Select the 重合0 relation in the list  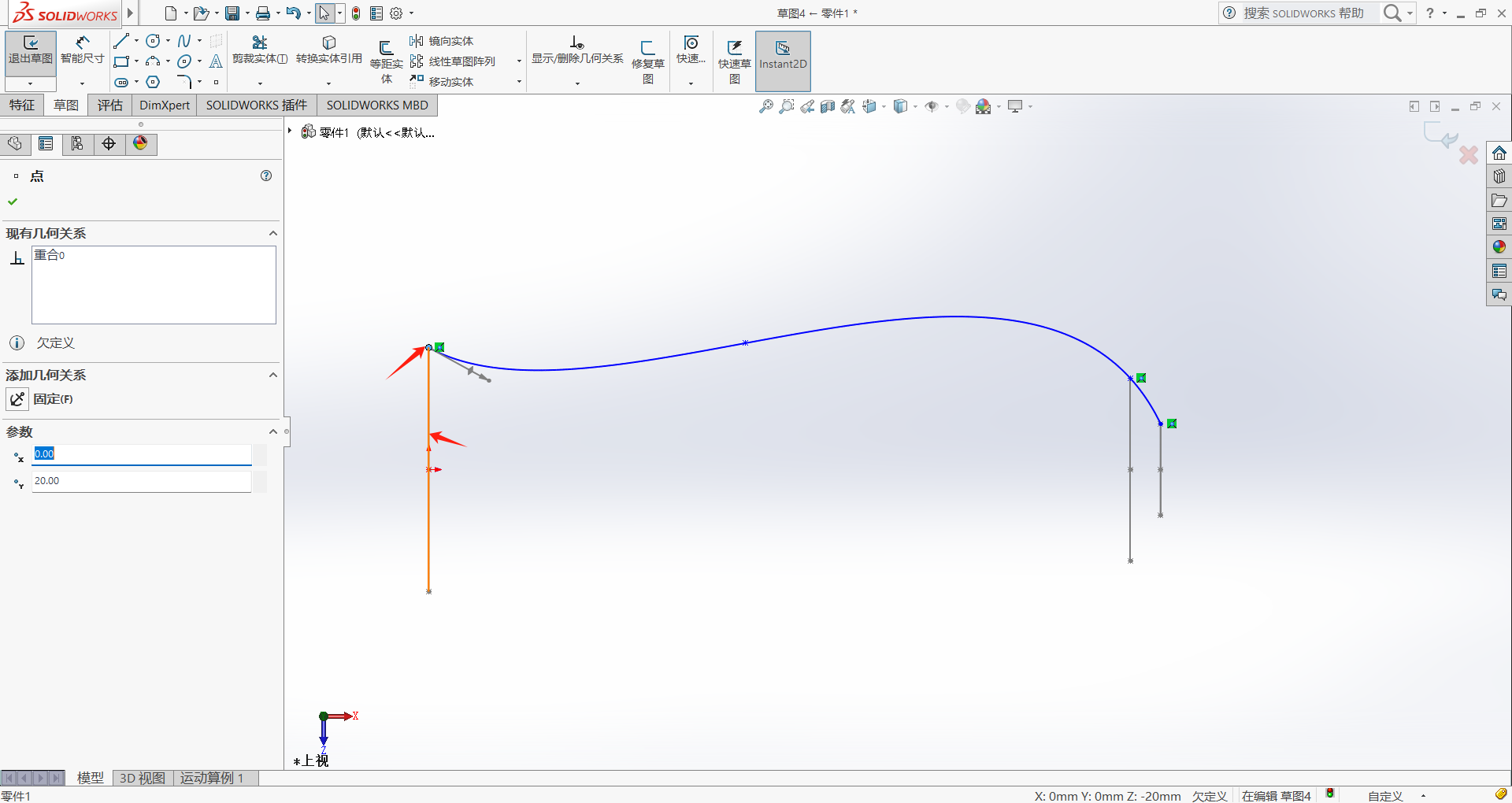pos(50,255)
